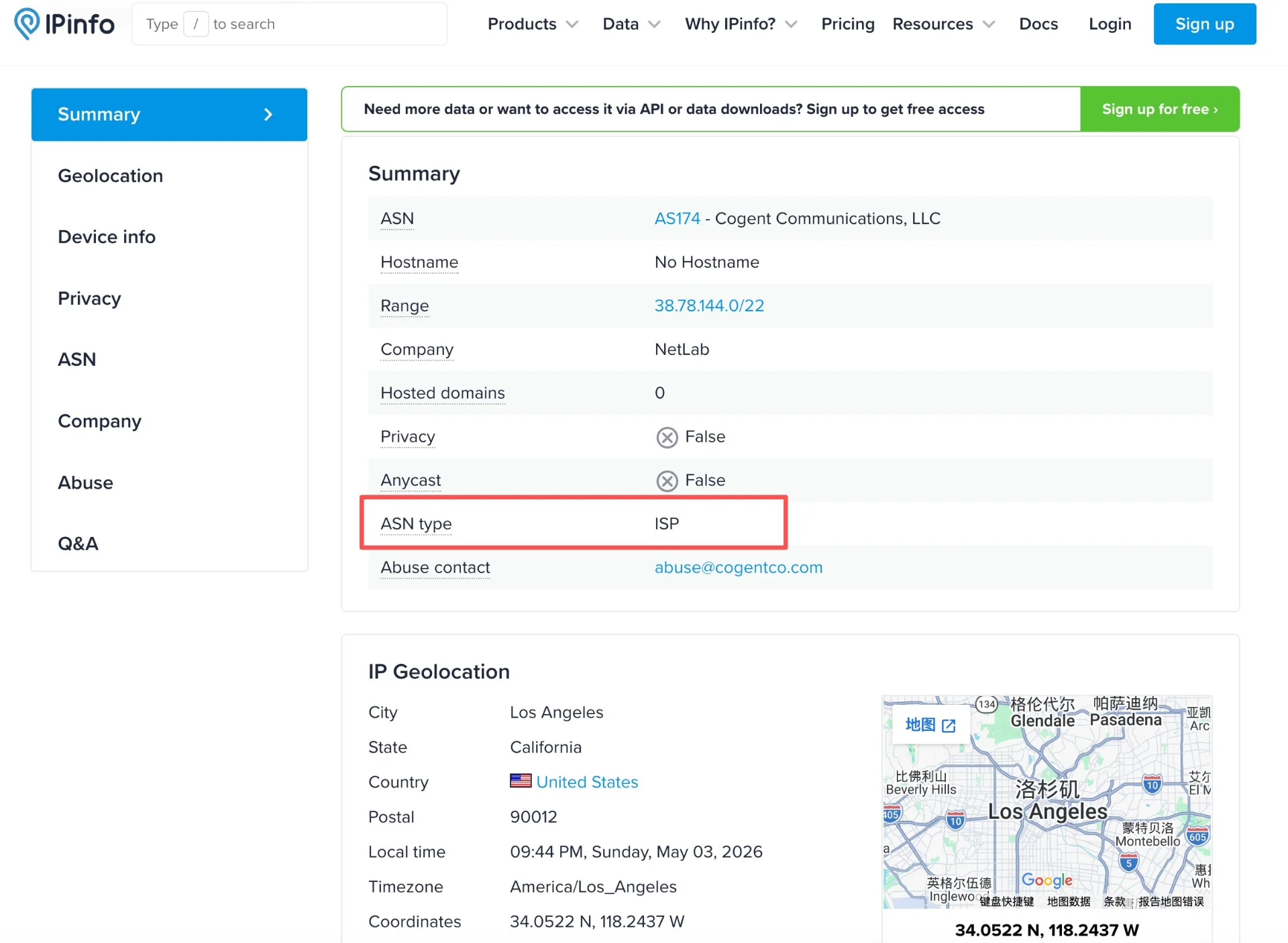Click the United States country link

click(x=587, y=782)
